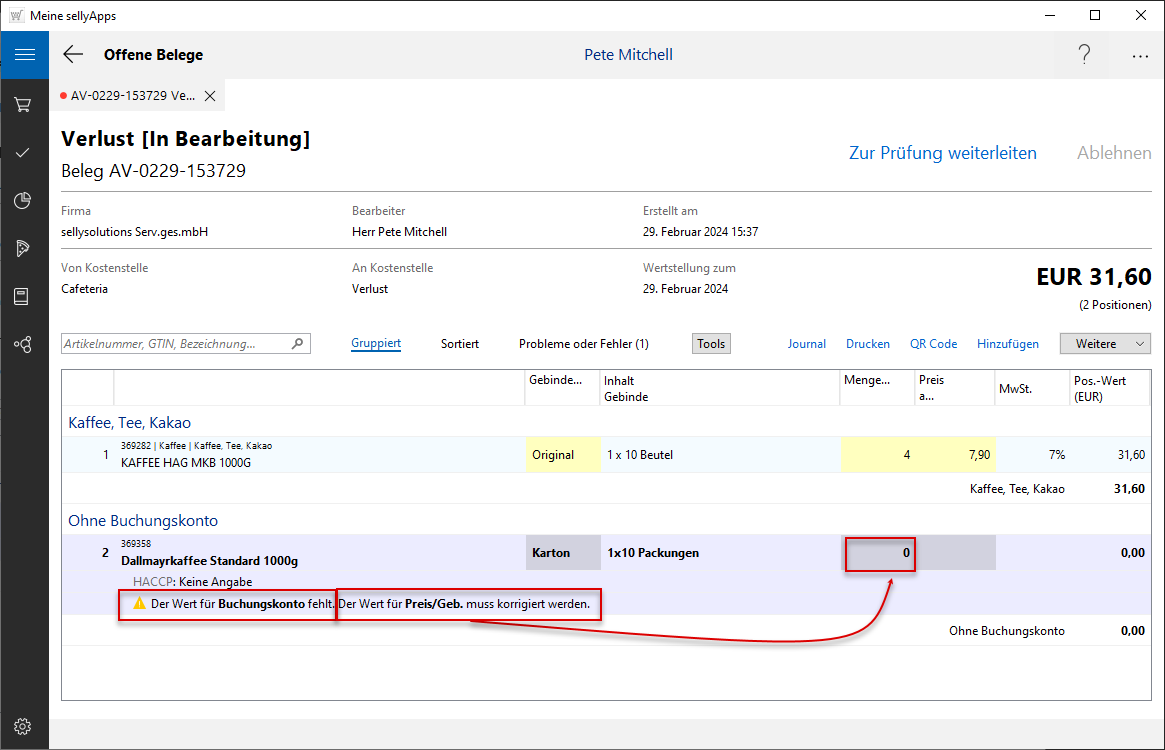Click Zur Prüfung weiterleiten

[942, 153]
